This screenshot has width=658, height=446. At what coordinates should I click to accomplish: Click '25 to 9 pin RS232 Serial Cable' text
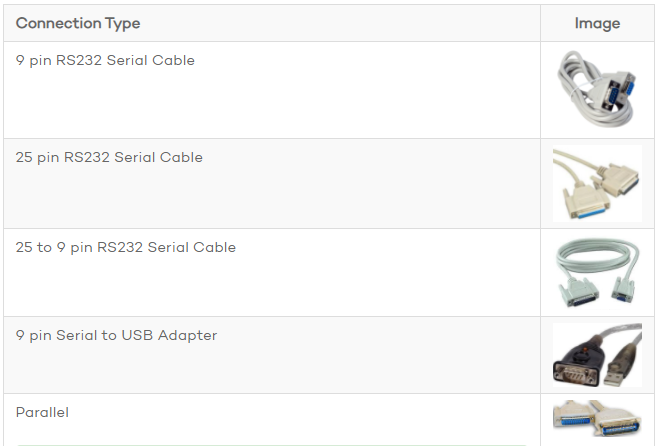click(x=126, y=247)
